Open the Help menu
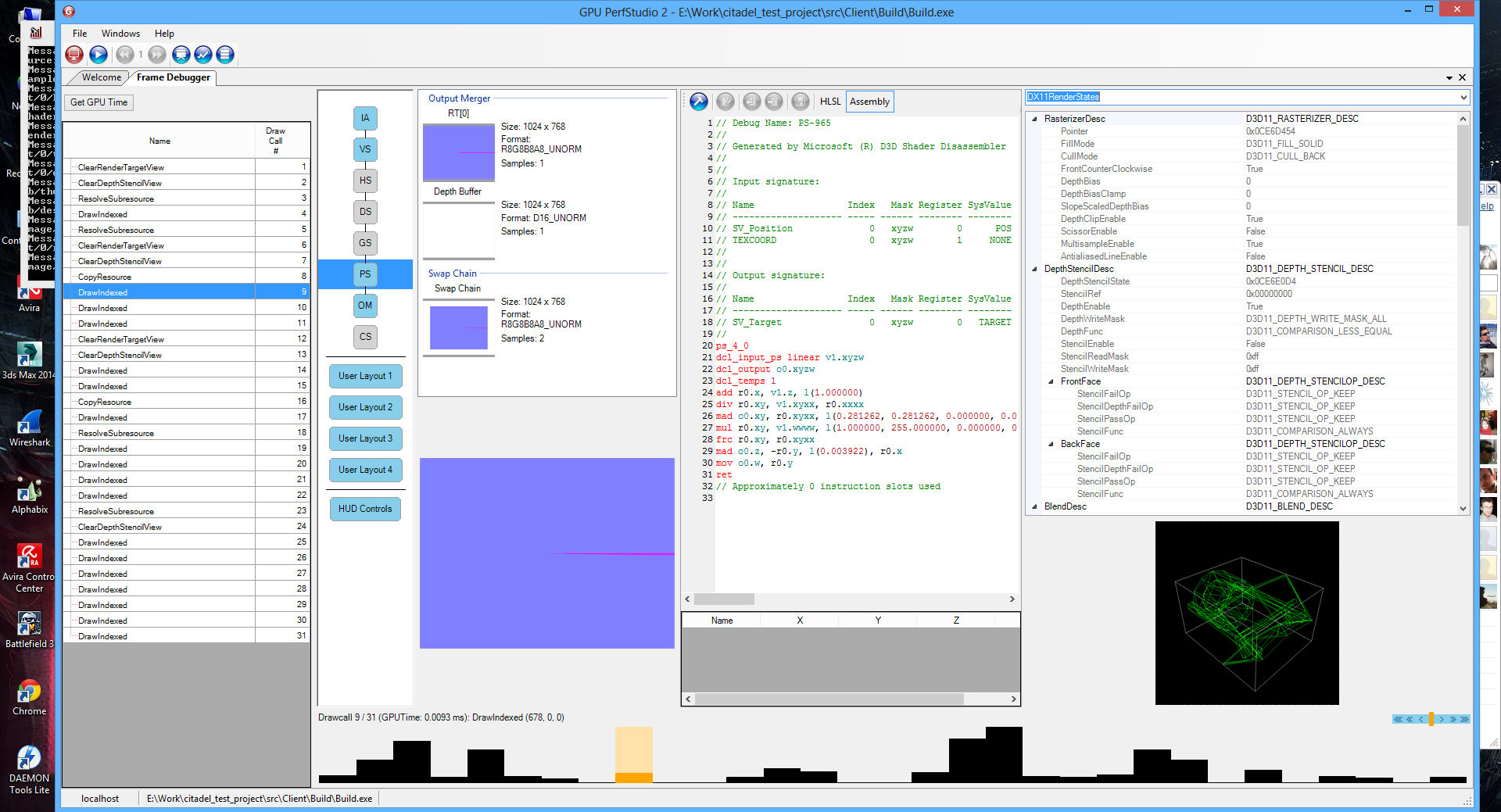Image resolution: width=1501 pixels, height=812 pixels. 164,34
